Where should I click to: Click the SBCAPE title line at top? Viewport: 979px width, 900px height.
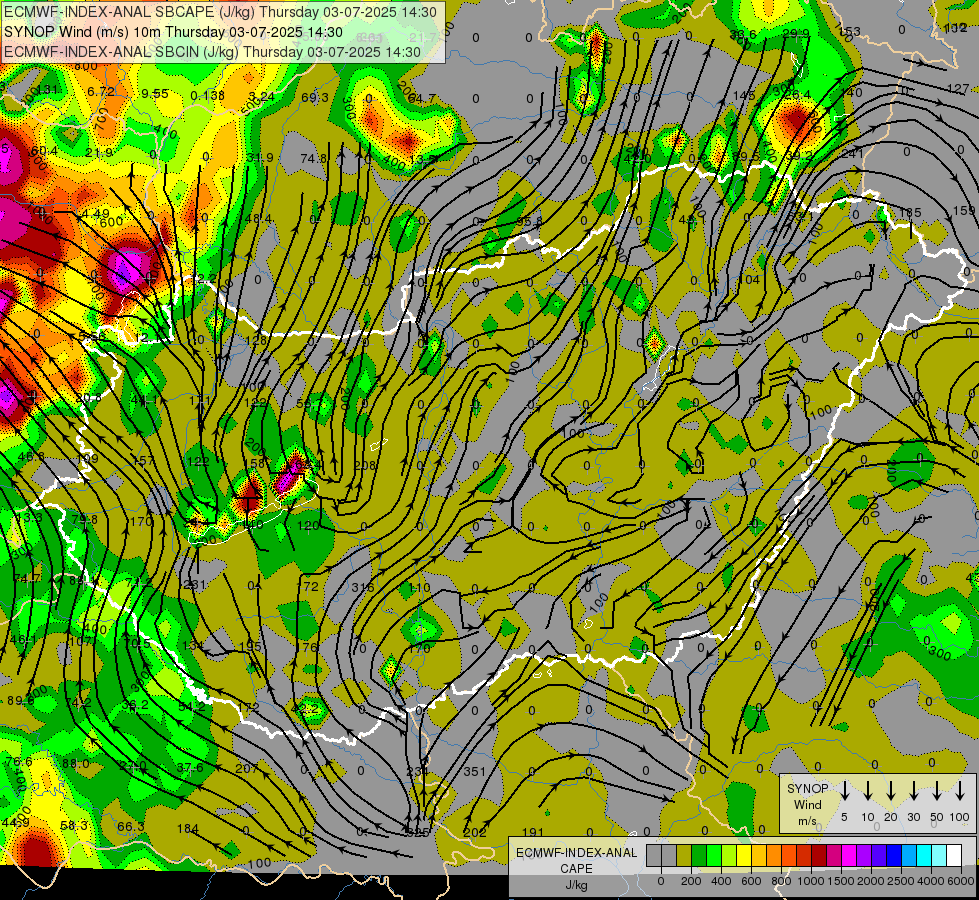(x=220, y=12)
